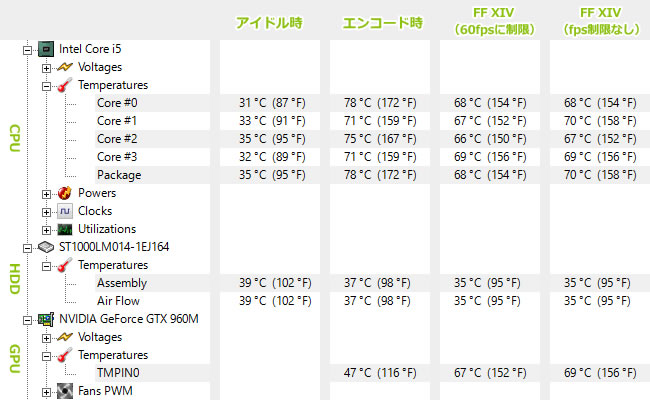Click the GPU Temperatures thermometer icon

pyautogui.click(x=65, y=355)
